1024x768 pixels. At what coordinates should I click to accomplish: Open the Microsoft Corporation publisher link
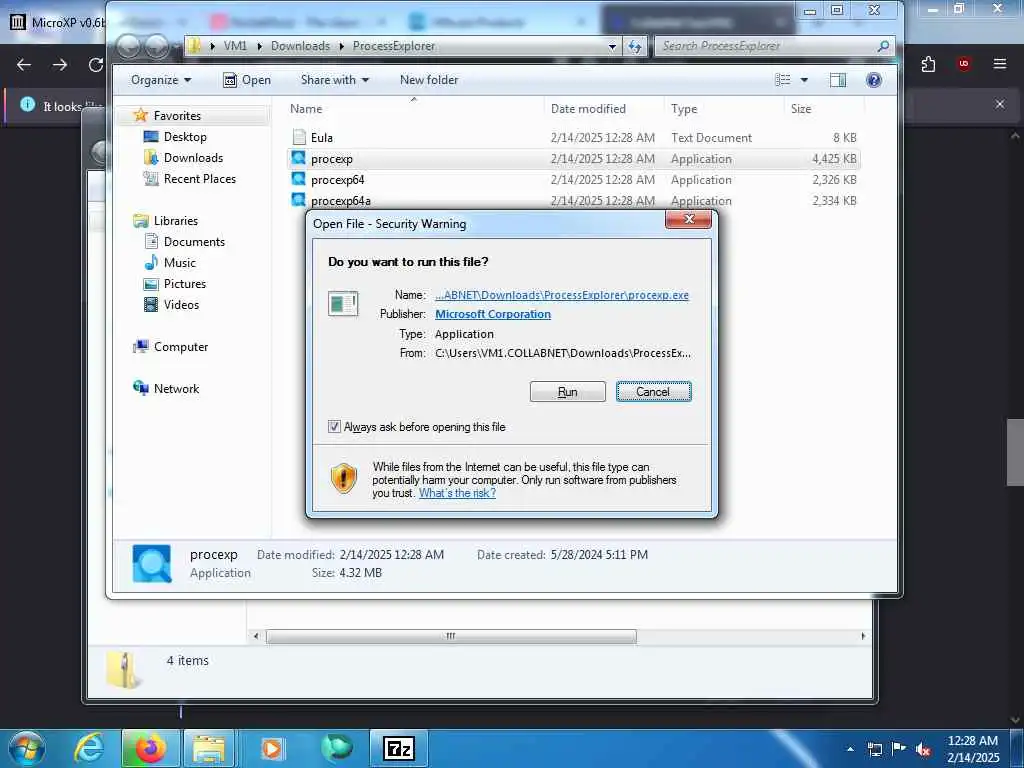493,314
